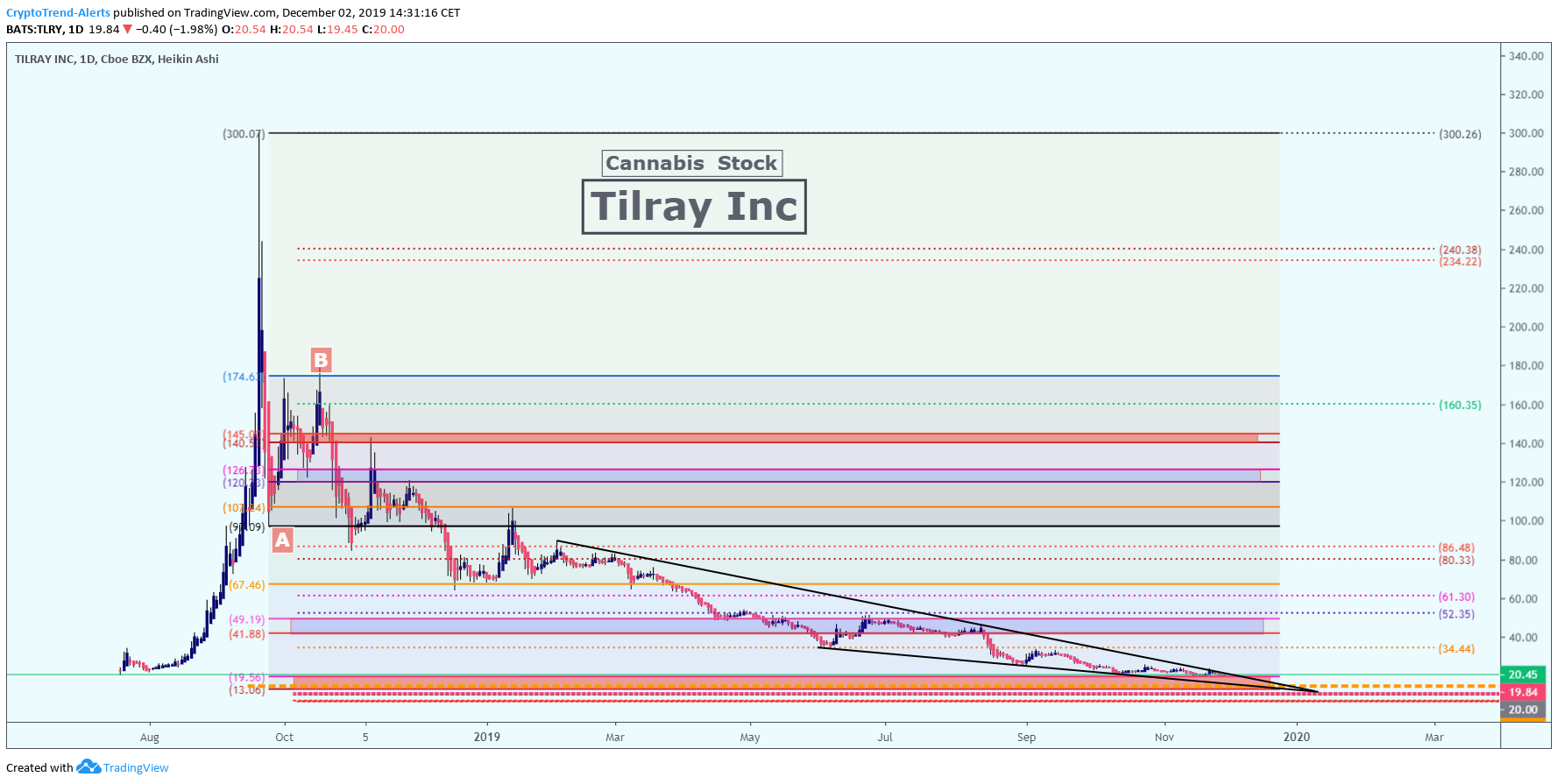The image size is (1558, 784).
Task: Click the Aug label on time axis
Action: pos(150,737)
